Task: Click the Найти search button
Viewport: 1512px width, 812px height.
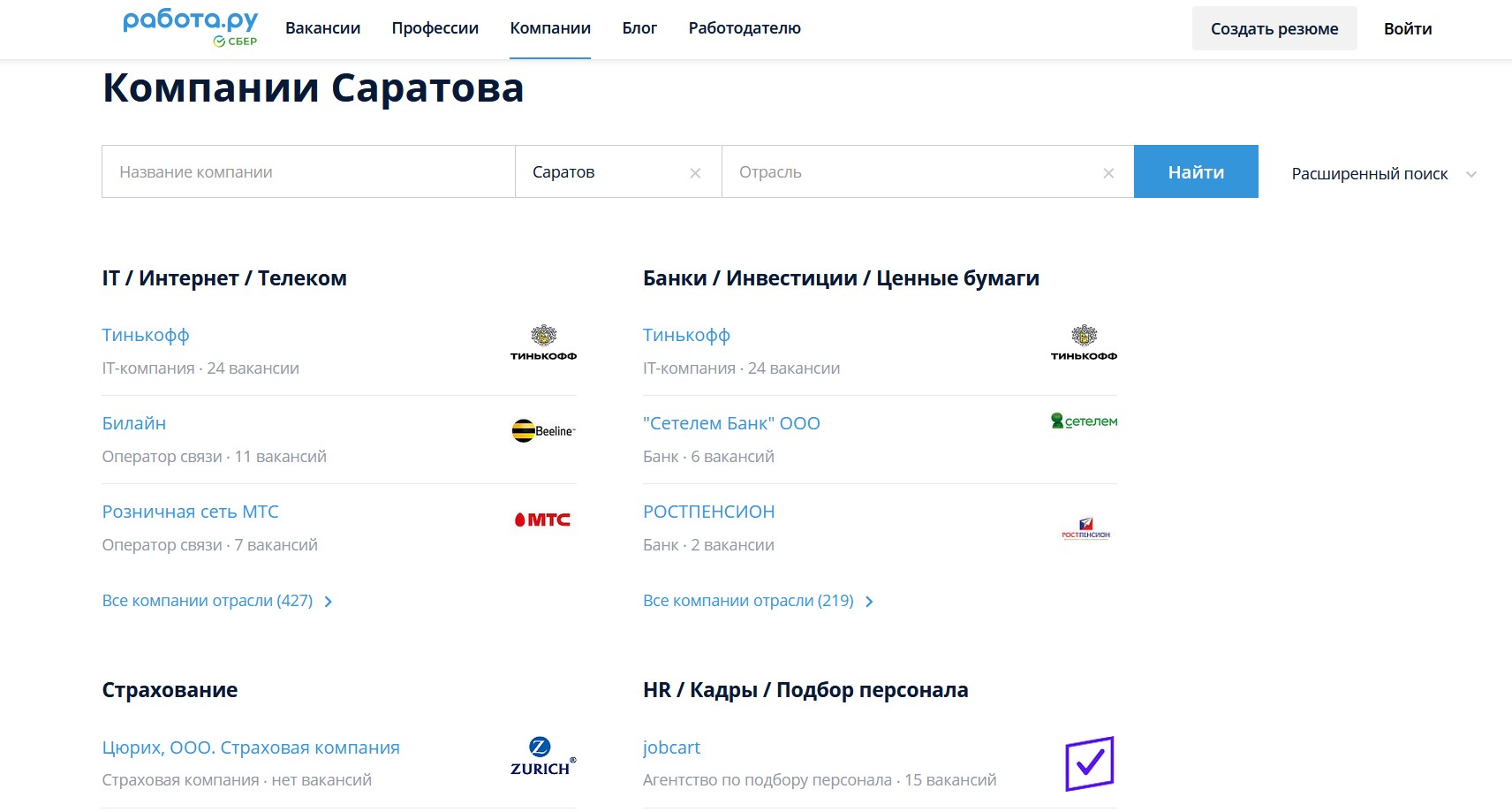Action: pyautogui.click(x=1196, y=171)
